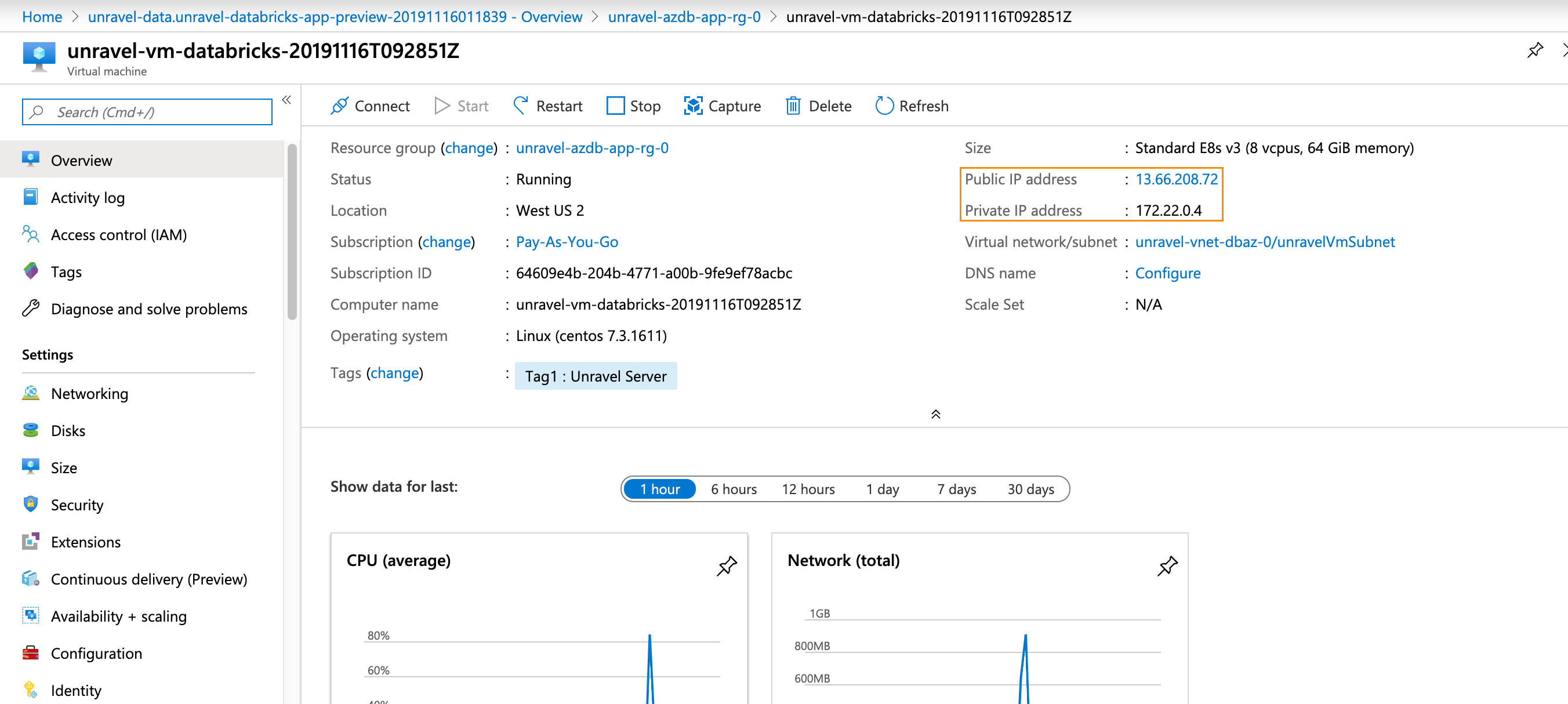Image resolution: width=1568 pixels, height=704 pixels.
Task: Select the 7 days time range
Action: [956, 489]
